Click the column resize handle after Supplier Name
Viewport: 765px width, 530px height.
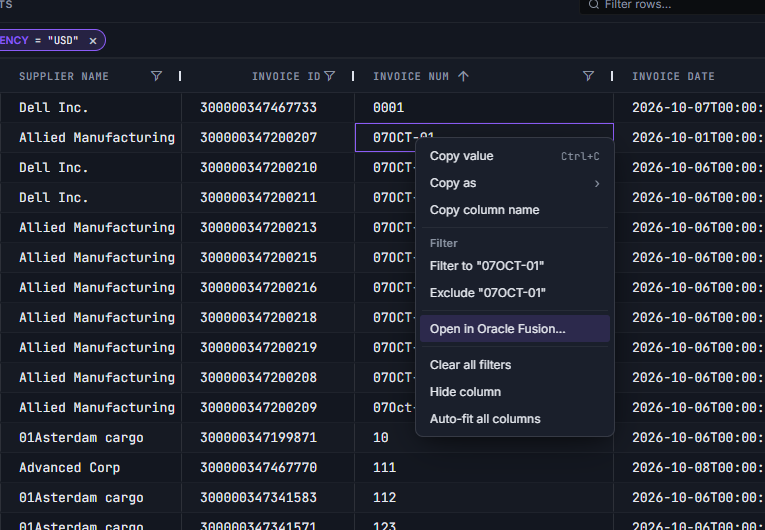click(180, 76)
